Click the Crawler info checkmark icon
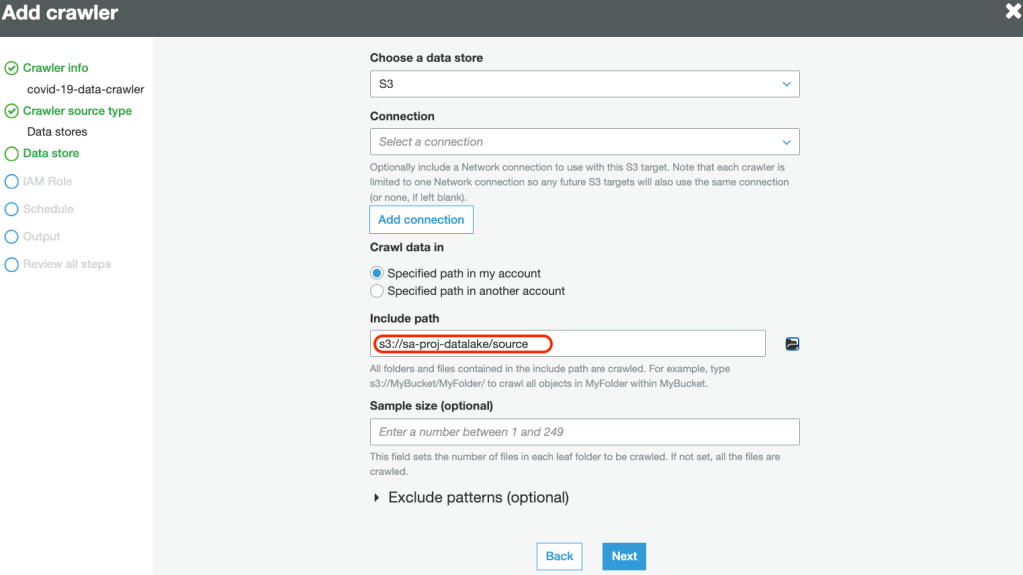The height and width of the screenshot is (575, 1023). (x=12, y=68)
